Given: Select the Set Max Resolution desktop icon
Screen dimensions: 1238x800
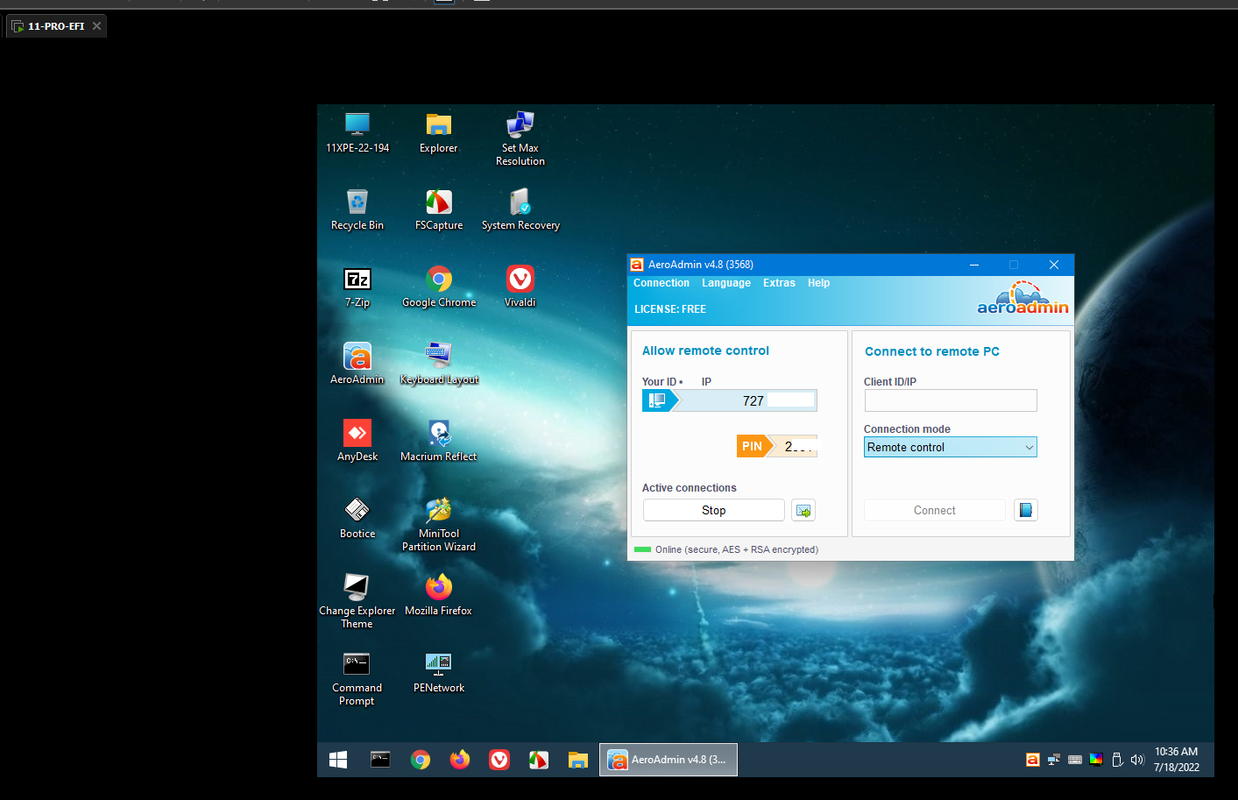Looking at the screenshot, I should tap(520, 139).
